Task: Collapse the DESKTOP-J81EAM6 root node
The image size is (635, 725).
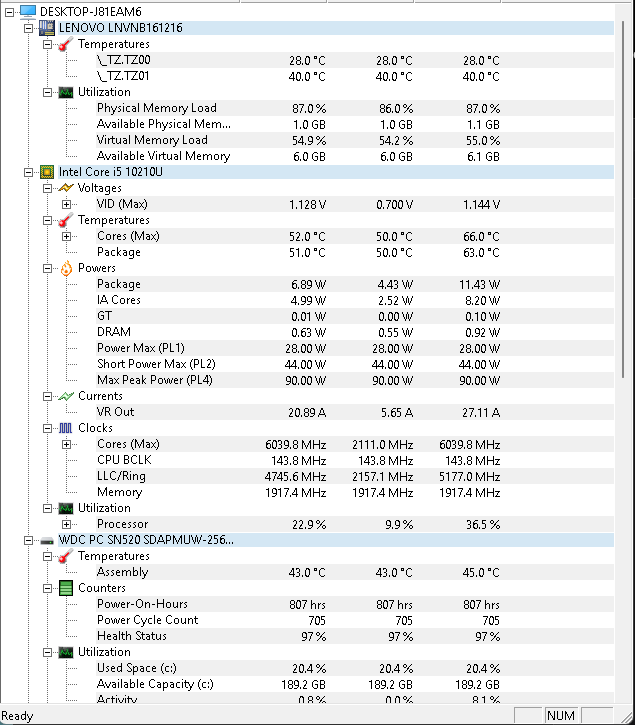Action: tap(9, 12)
